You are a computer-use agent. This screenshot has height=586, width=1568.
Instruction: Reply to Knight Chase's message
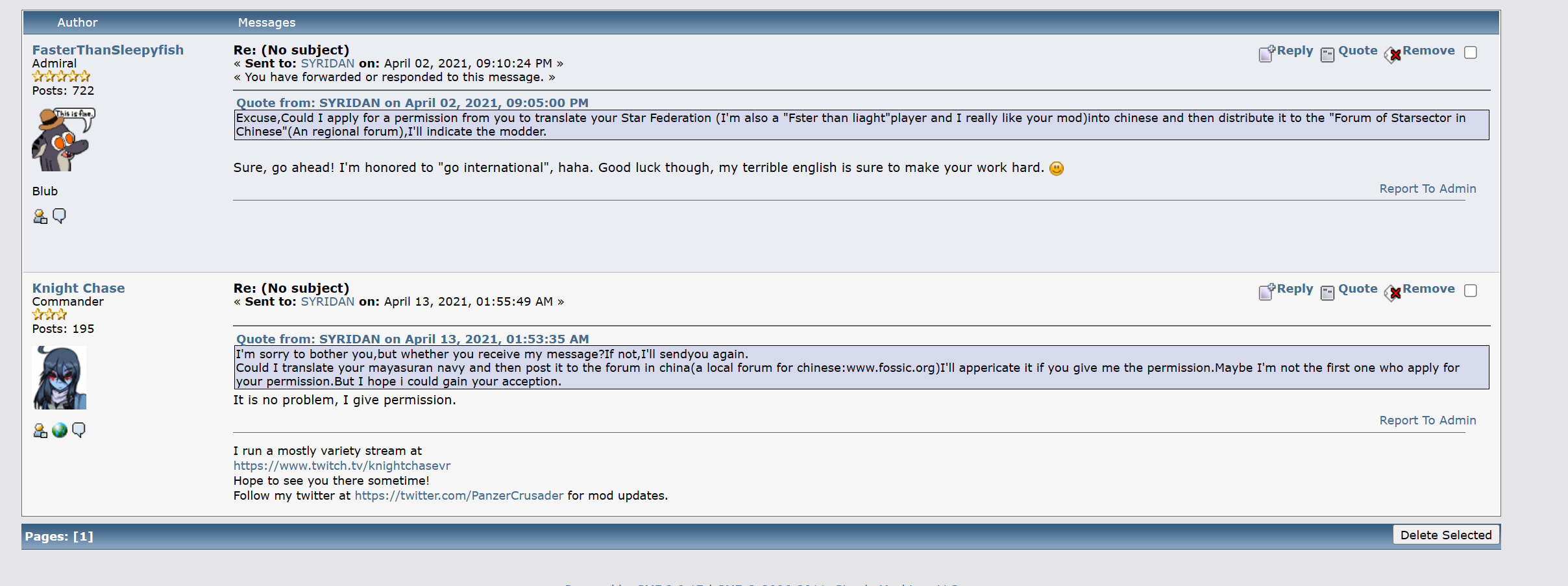pyautogui.click(x=1294, y=289)
